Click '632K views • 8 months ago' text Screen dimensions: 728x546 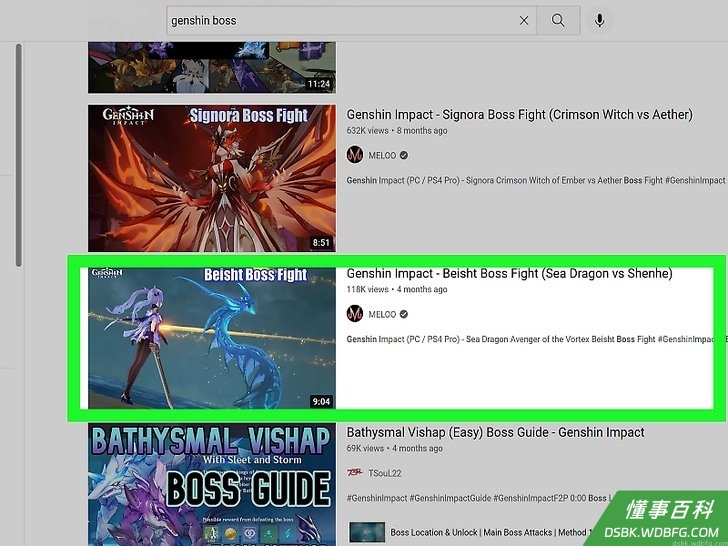pos(397,130)
